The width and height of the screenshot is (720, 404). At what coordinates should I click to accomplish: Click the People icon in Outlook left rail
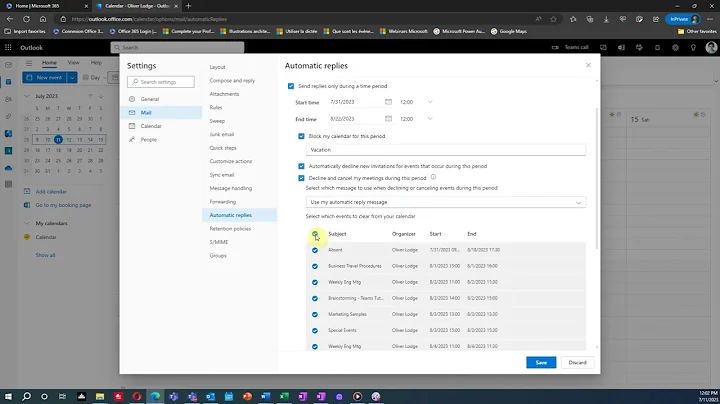(8, 99)
